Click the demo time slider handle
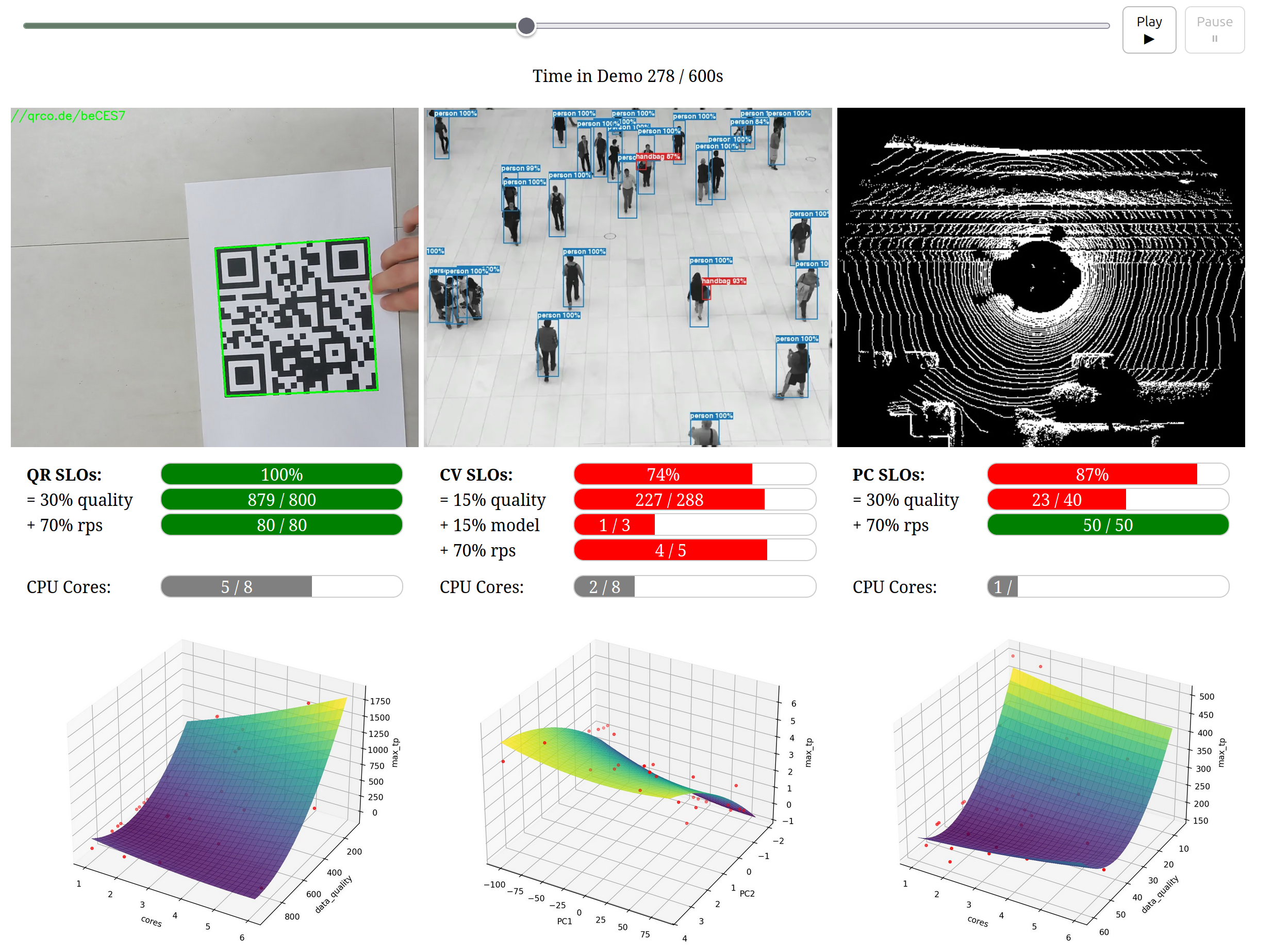The width and height of the screenshot is (1273, 952). [525, 26]
